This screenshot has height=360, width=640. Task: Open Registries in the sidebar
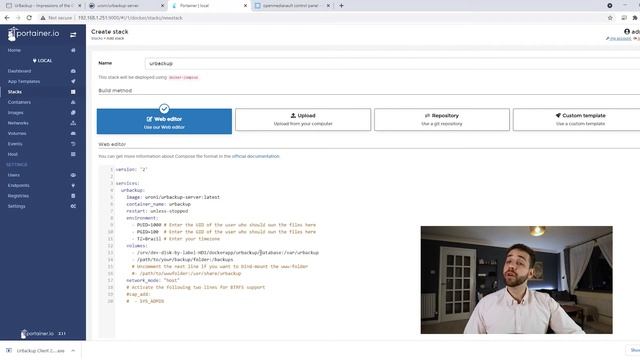coord(18,196)
